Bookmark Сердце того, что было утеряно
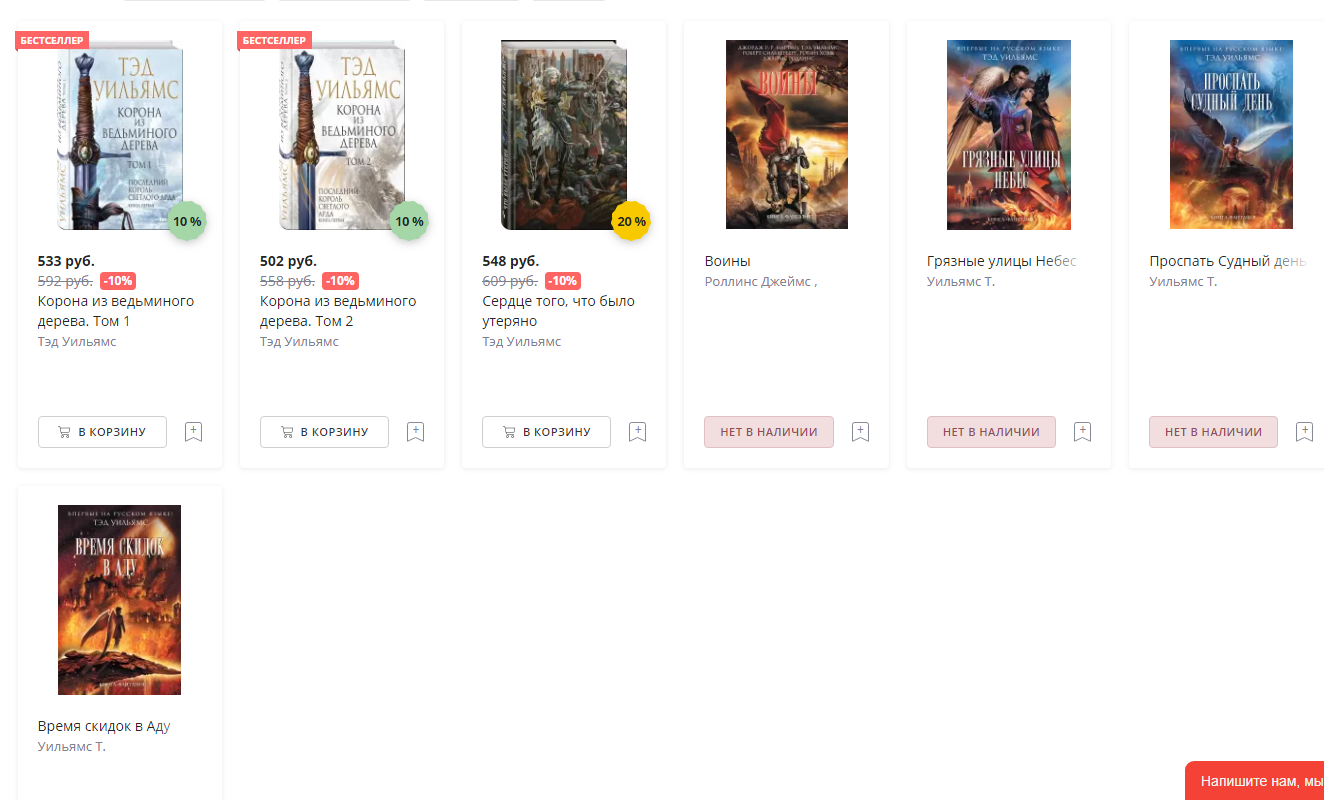Viewport: 1324px width, 800px height. (x=638, y=432)
